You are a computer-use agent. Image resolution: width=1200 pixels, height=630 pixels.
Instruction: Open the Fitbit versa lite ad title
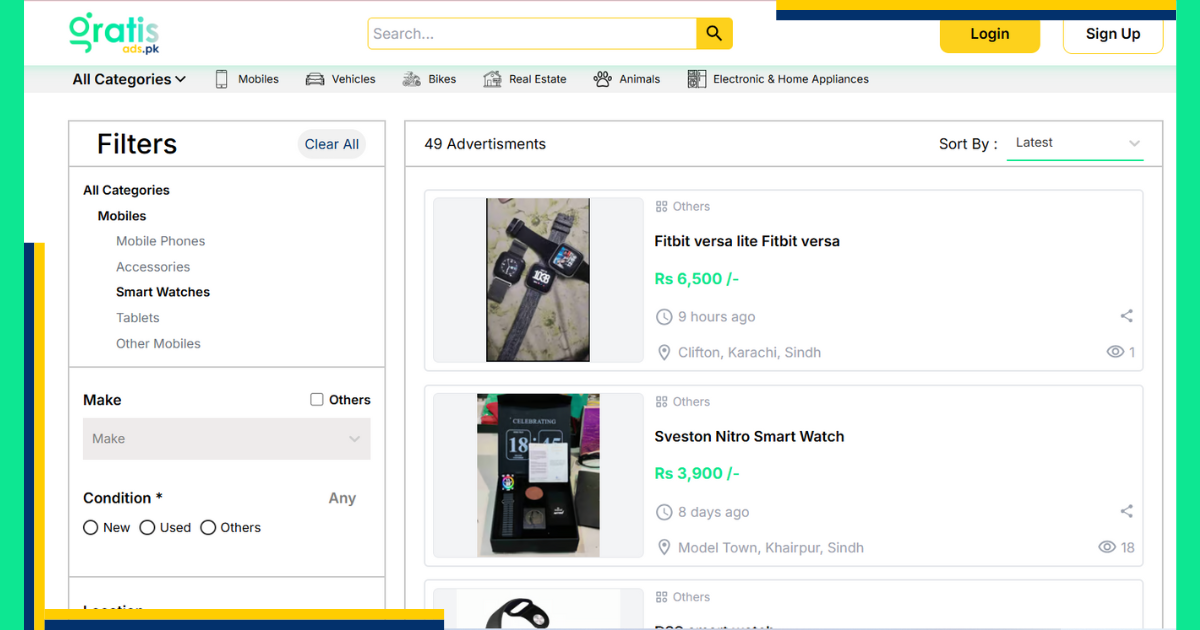[747, 241]
